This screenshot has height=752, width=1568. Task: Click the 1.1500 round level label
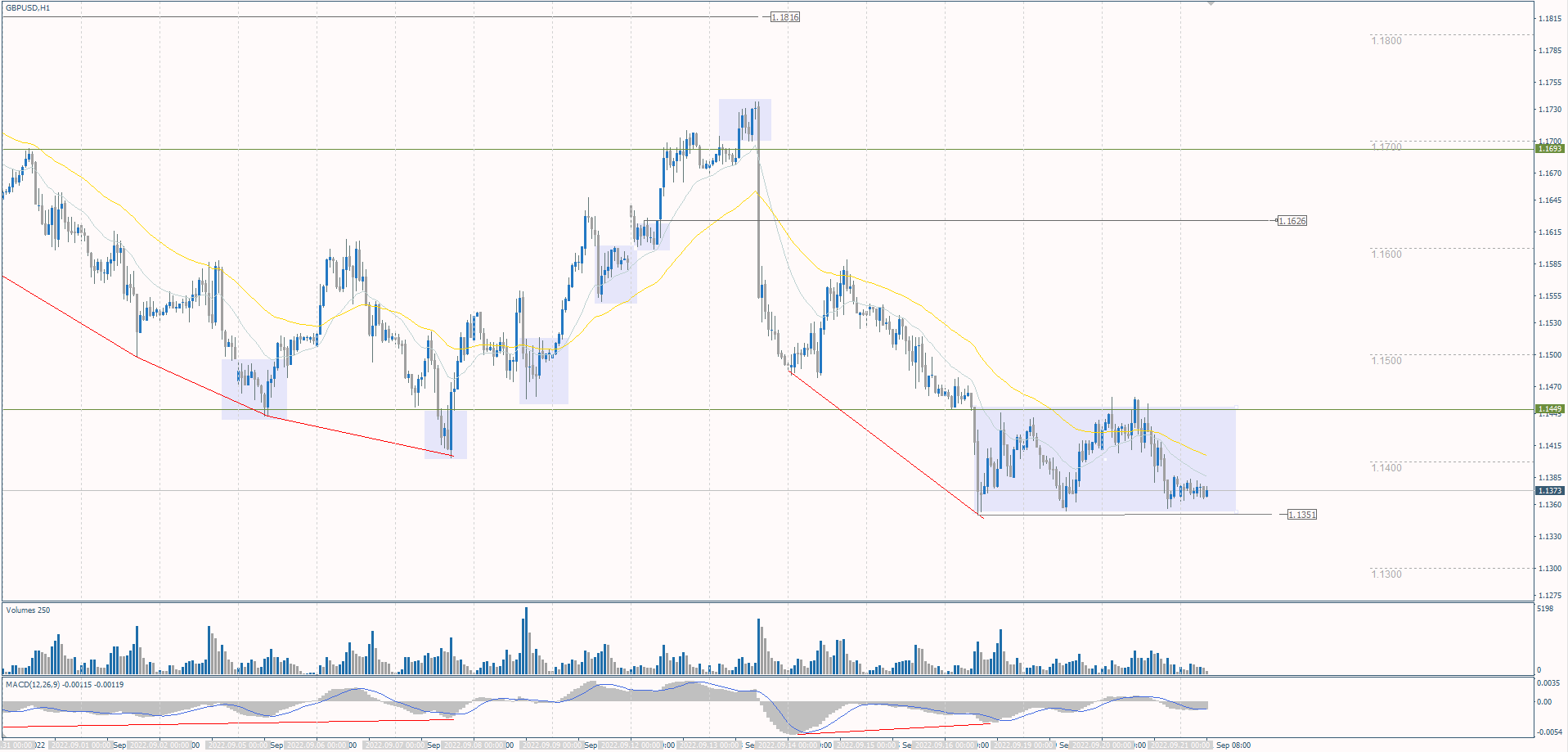(1386, 361)
